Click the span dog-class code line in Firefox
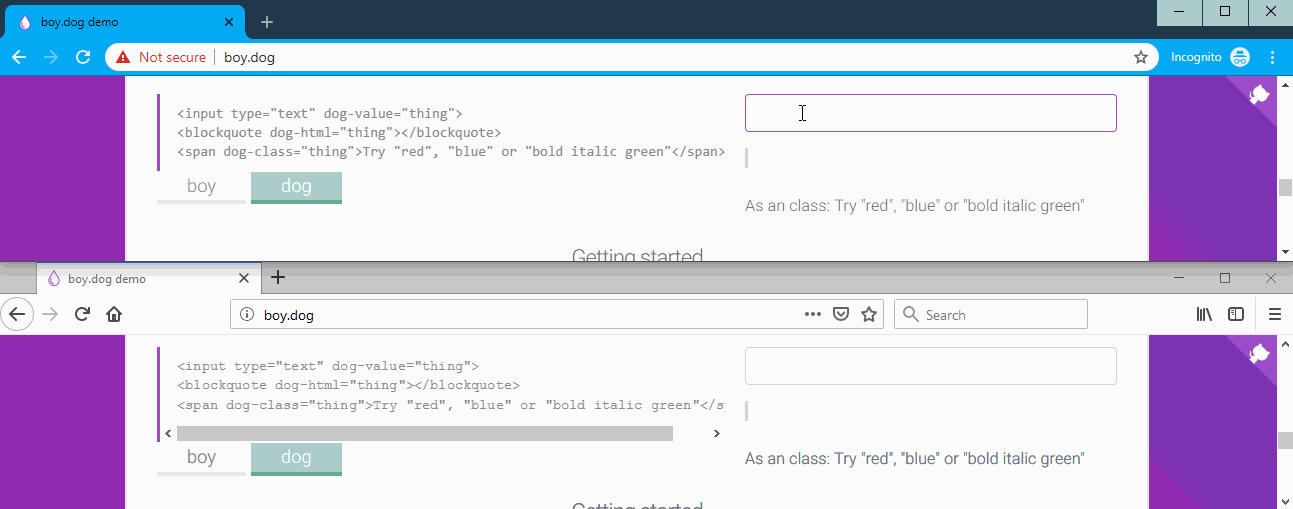Image resolution: width=1293 pixels, height=509 pixels. click(x=450, y=405)
